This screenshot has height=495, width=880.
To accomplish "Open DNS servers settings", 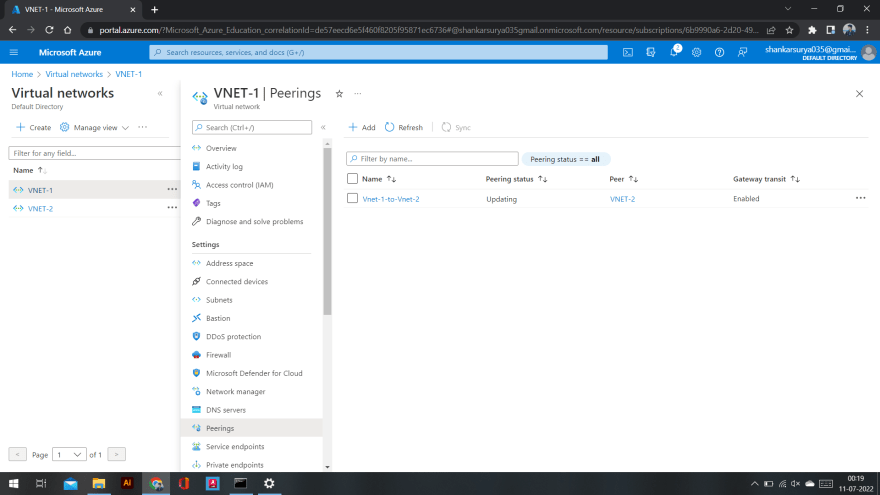I will (226, 410).
